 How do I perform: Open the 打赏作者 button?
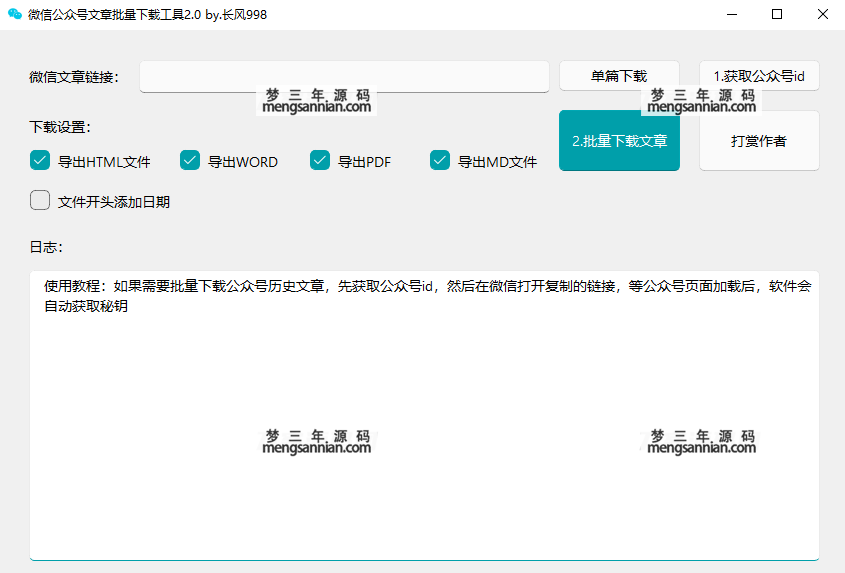pos(759,141)
